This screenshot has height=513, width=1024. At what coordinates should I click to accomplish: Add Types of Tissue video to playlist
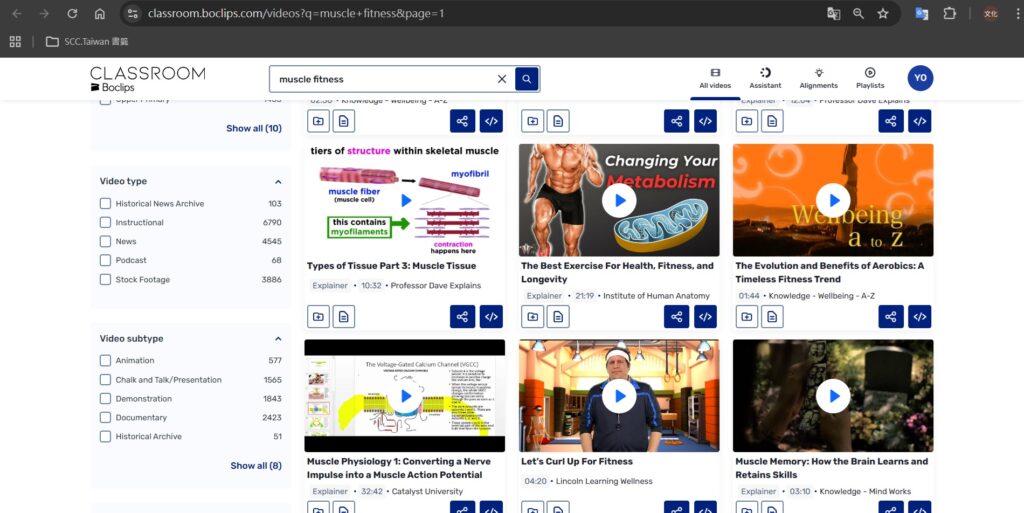318,317
